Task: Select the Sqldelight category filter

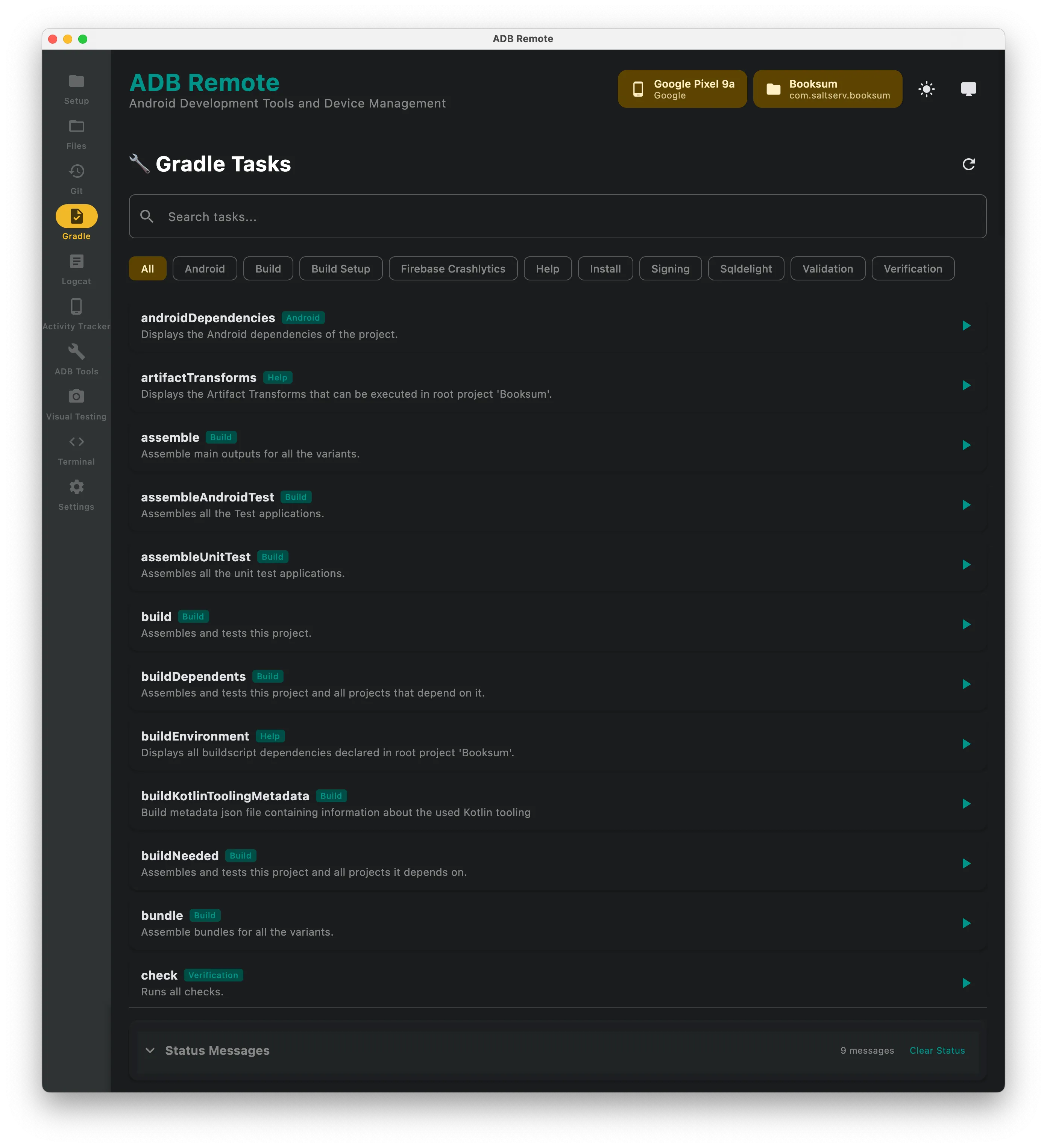Action: [x=746, y=268]
